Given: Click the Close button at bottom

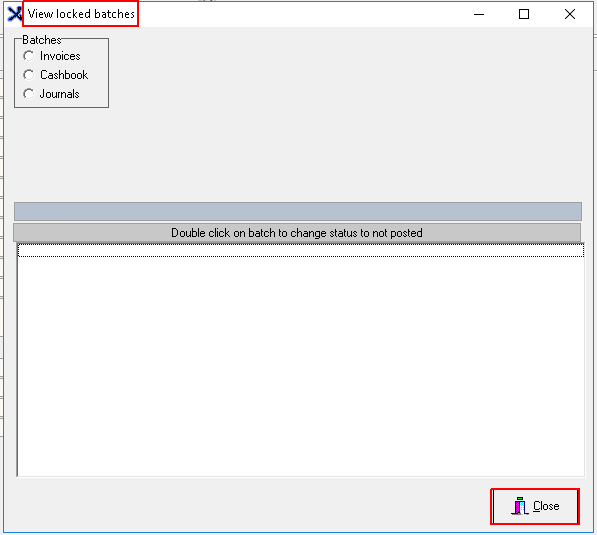Looking at the screenshot, I should tap(535, 506).
